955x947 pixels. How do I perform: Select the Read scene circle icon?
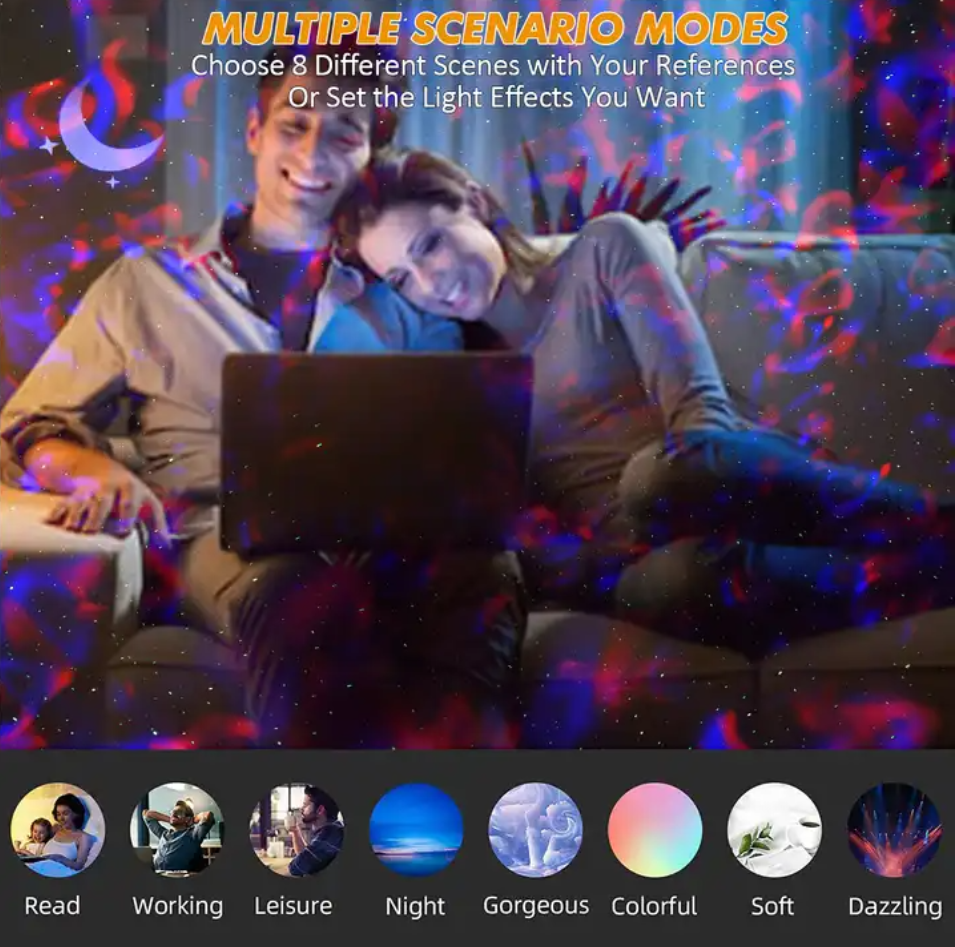[x=57, y=830]
